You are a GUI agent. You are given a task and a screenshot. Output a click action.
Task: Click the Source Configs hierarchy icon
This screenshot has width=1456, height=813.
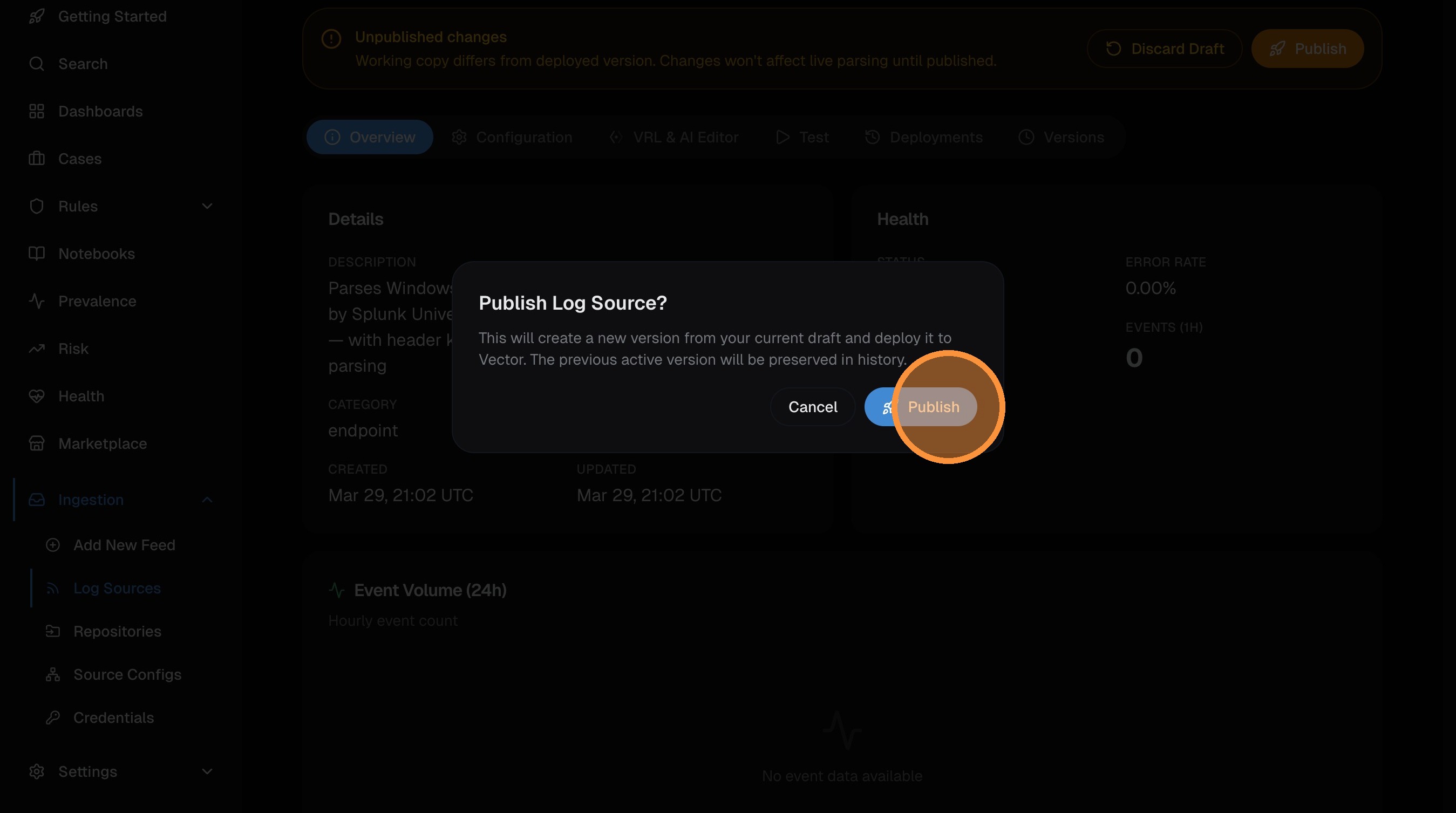52,674
